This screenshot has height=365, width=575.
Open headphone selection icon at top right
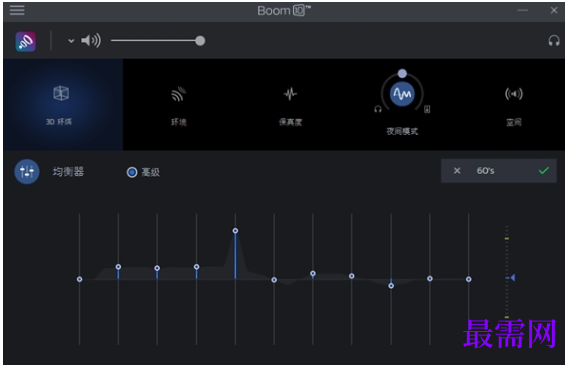(x=554, y=40)
